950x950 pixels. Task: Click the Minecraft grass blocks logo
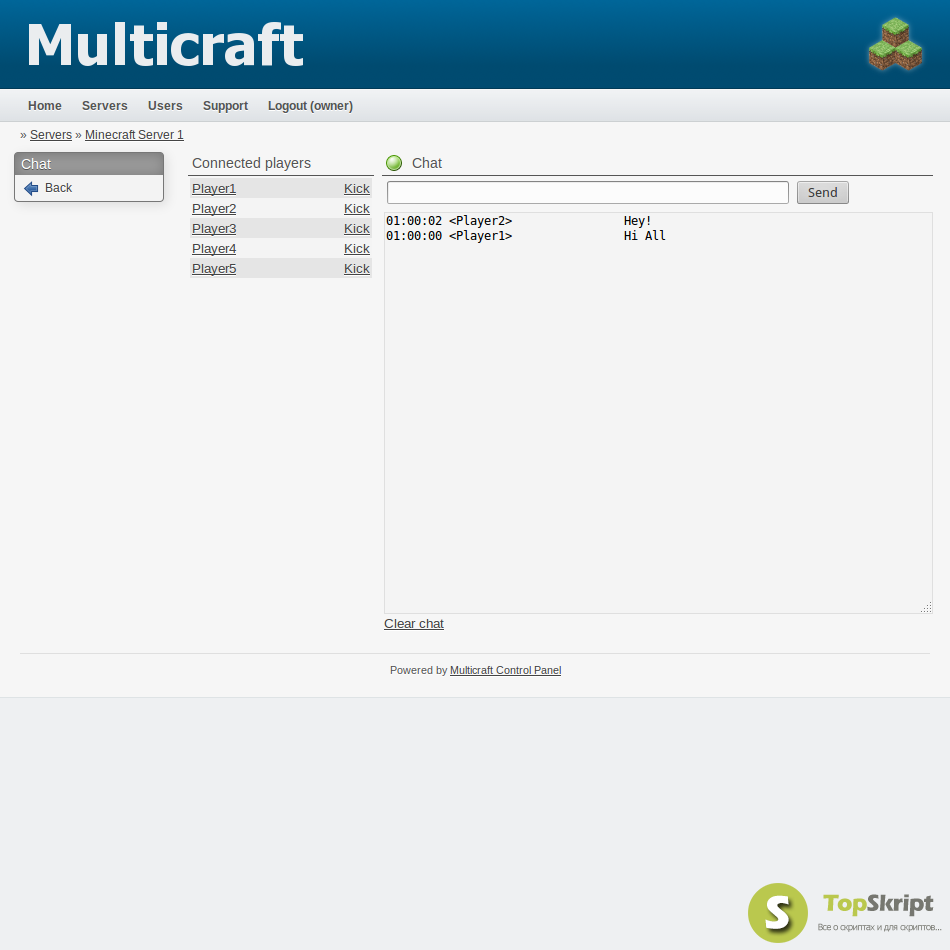895,44
